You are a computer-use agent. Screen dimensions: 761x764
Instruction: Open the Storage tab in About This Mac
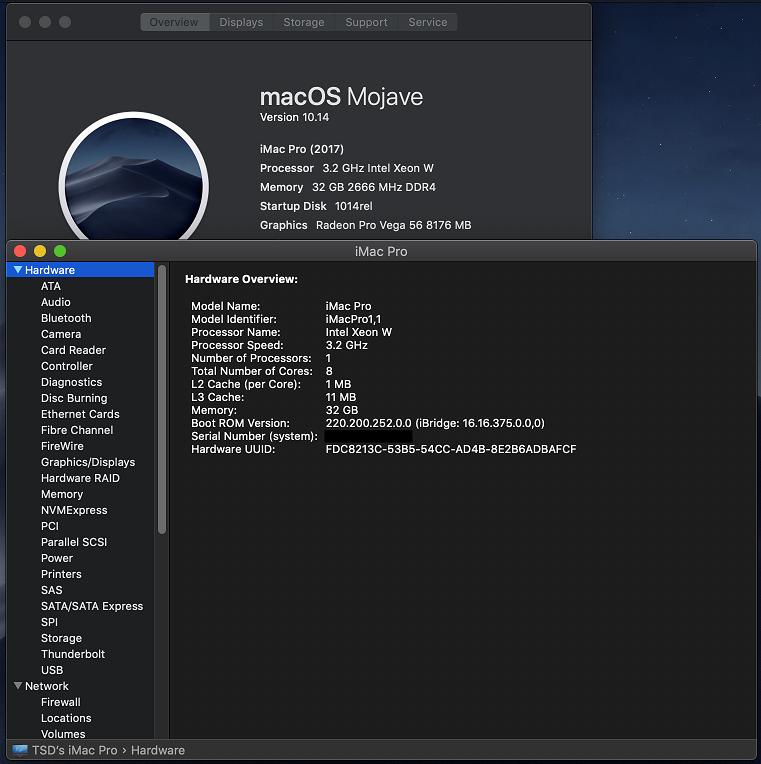304,22
